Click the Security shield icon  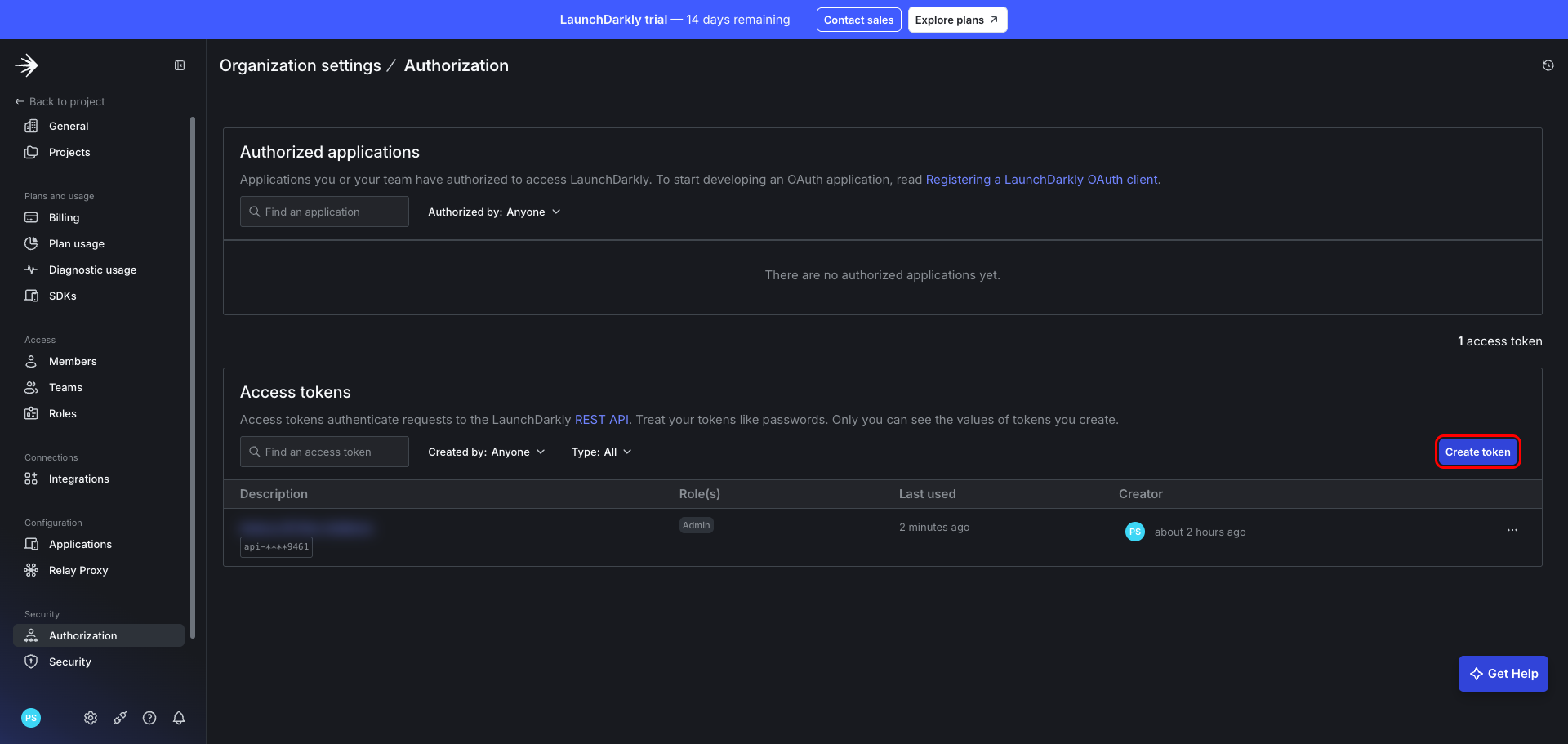point(31,662)
